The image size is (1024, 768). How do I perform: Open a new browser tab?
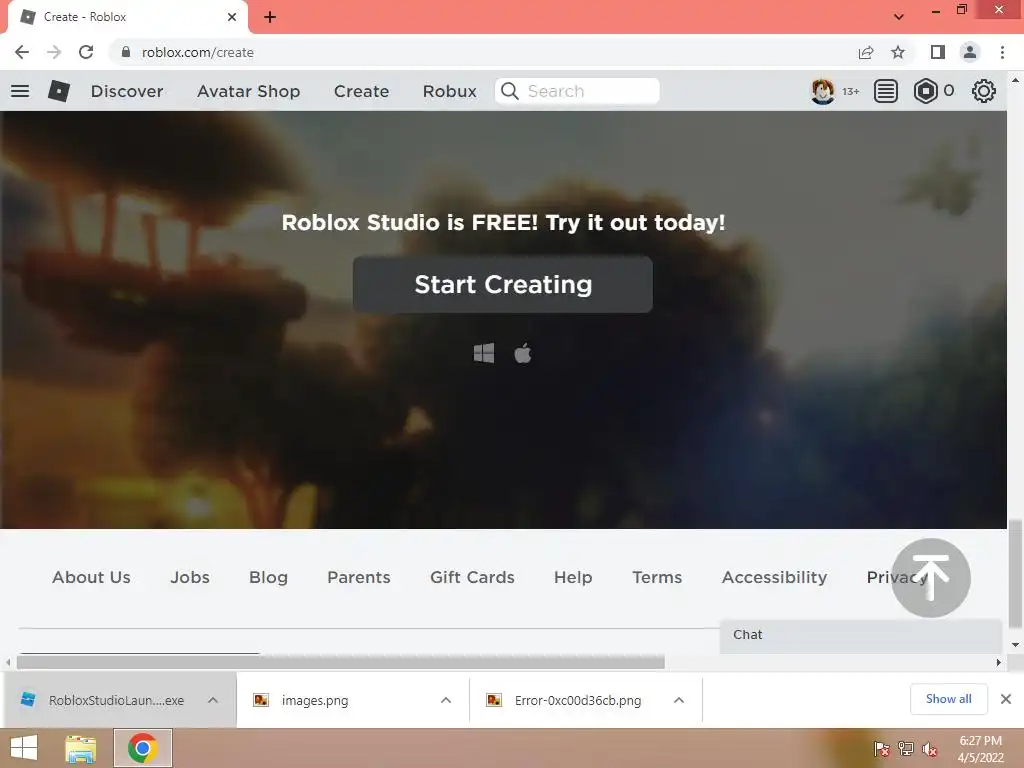270,17
